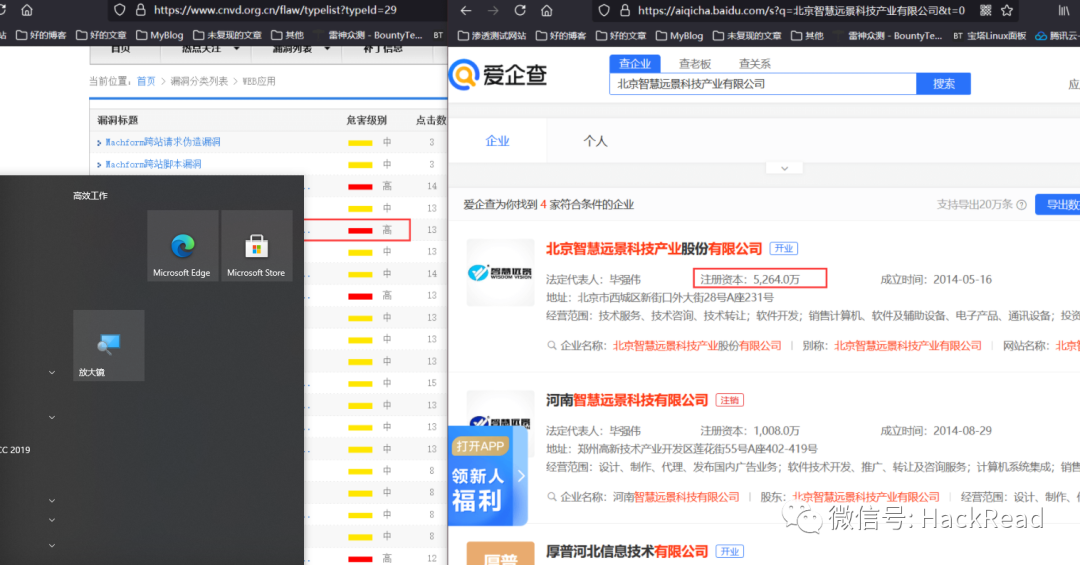Open MyBlog bookmark folder in CNVD window
The height and width of the screenshot is (565, 1080).
(x=160, y=35)
